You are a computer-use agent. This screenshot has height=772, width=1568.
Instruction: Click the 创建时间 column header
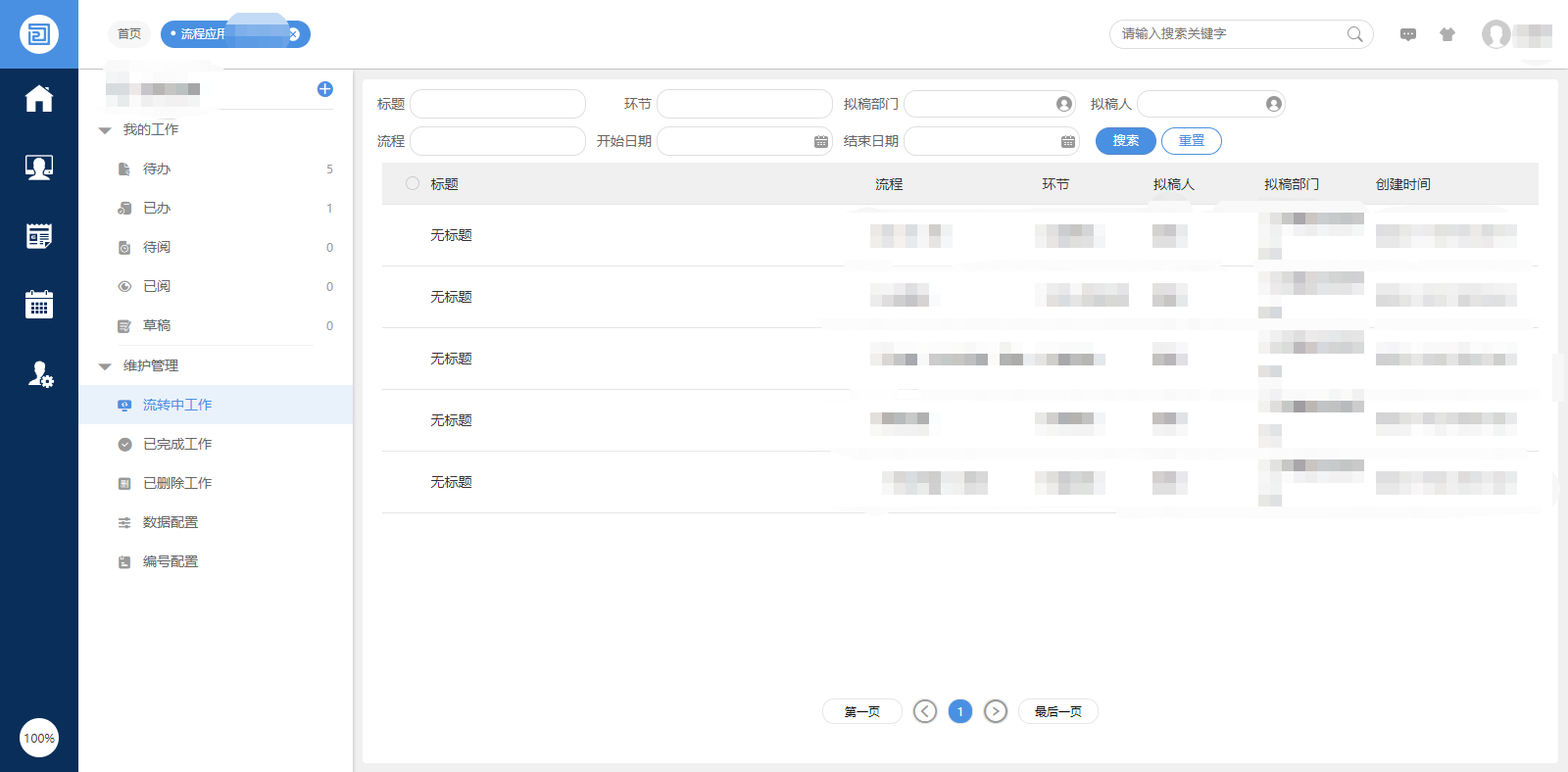click(x=1402, y=184)
